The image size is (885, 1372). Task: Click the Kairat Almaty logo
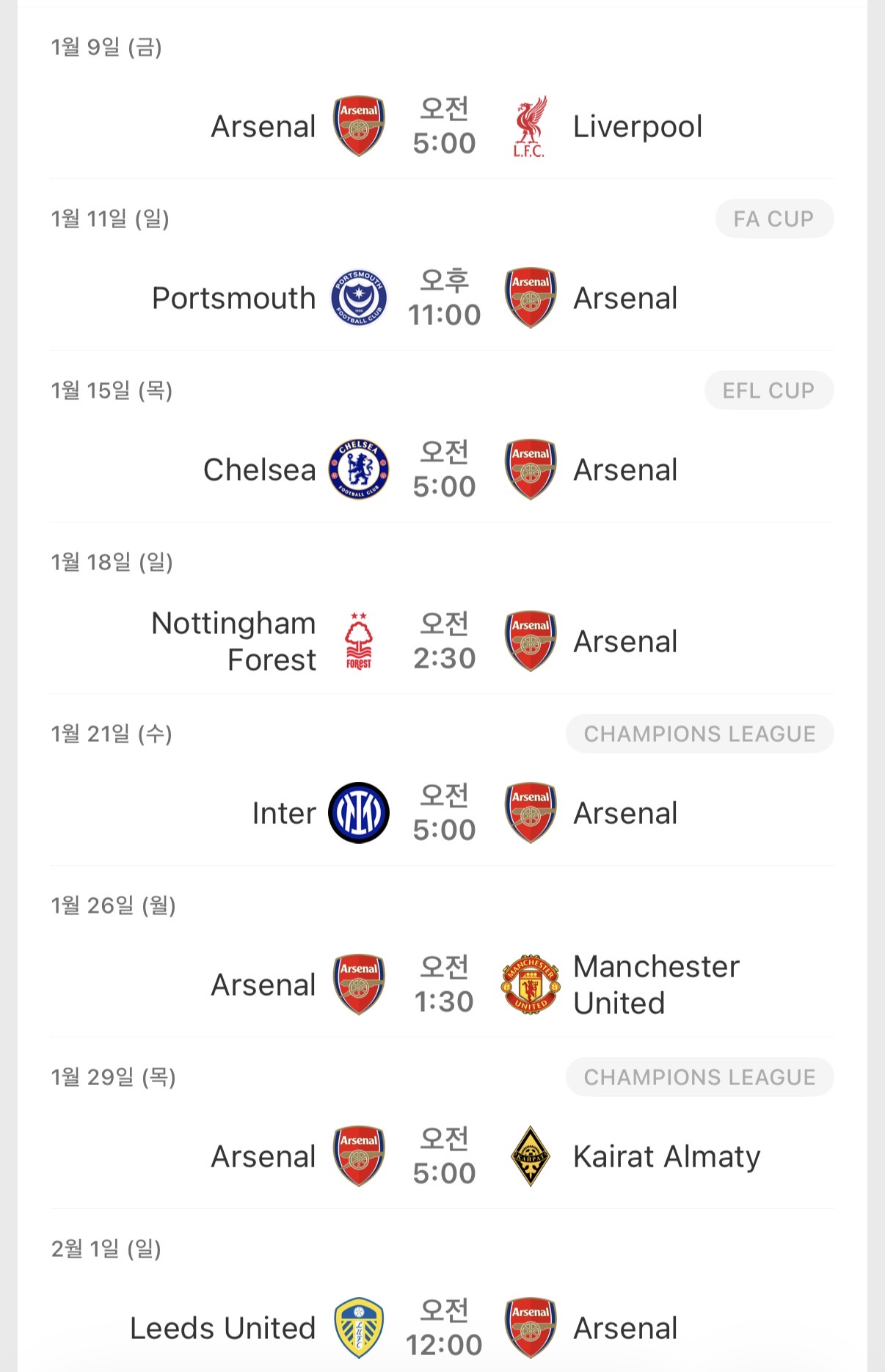(x=529, y=1156)
